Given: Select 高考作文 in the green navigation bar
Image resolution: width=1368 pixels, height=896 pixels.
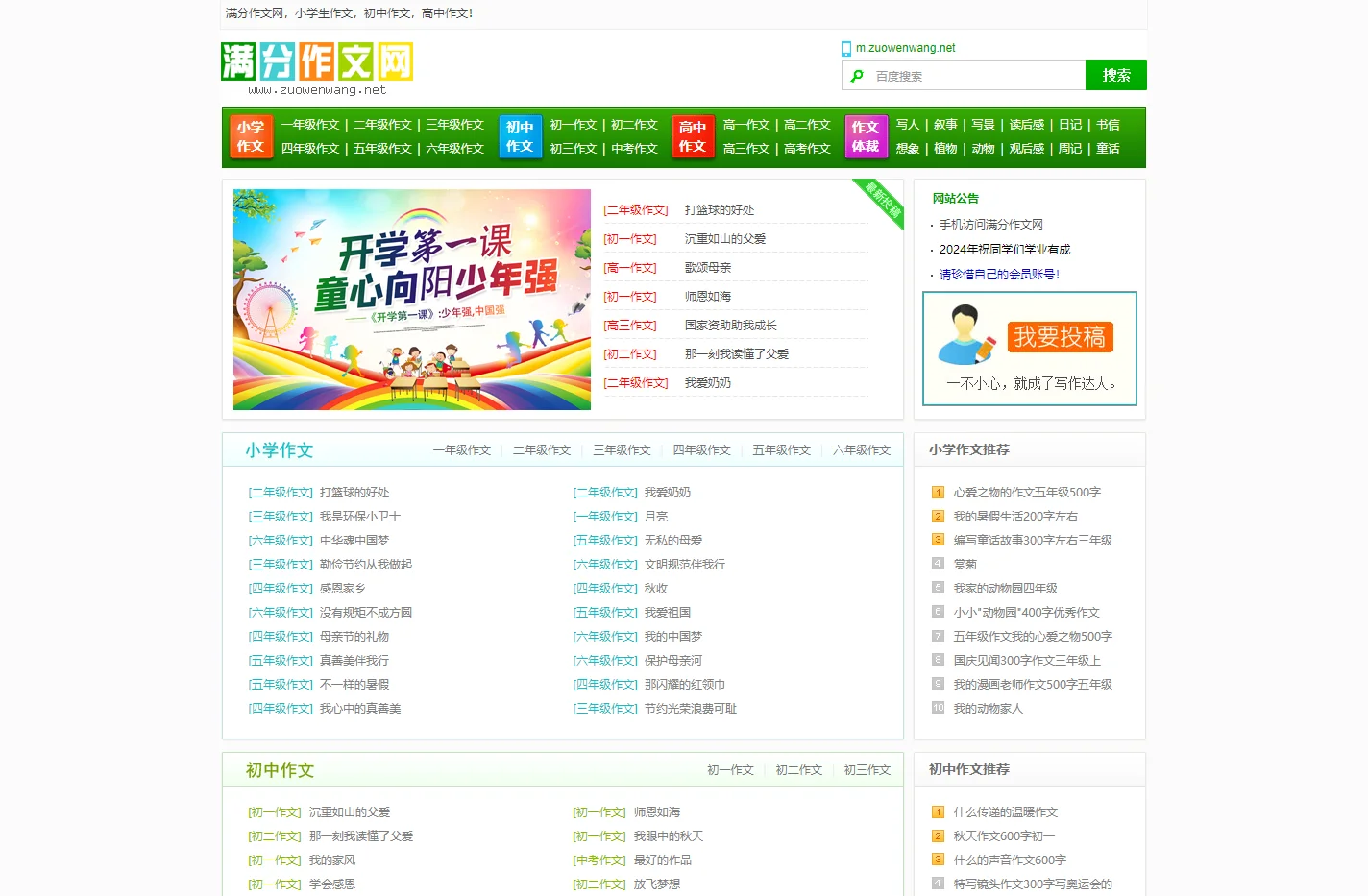Looking at the screenshot, I should coord(807,149).
